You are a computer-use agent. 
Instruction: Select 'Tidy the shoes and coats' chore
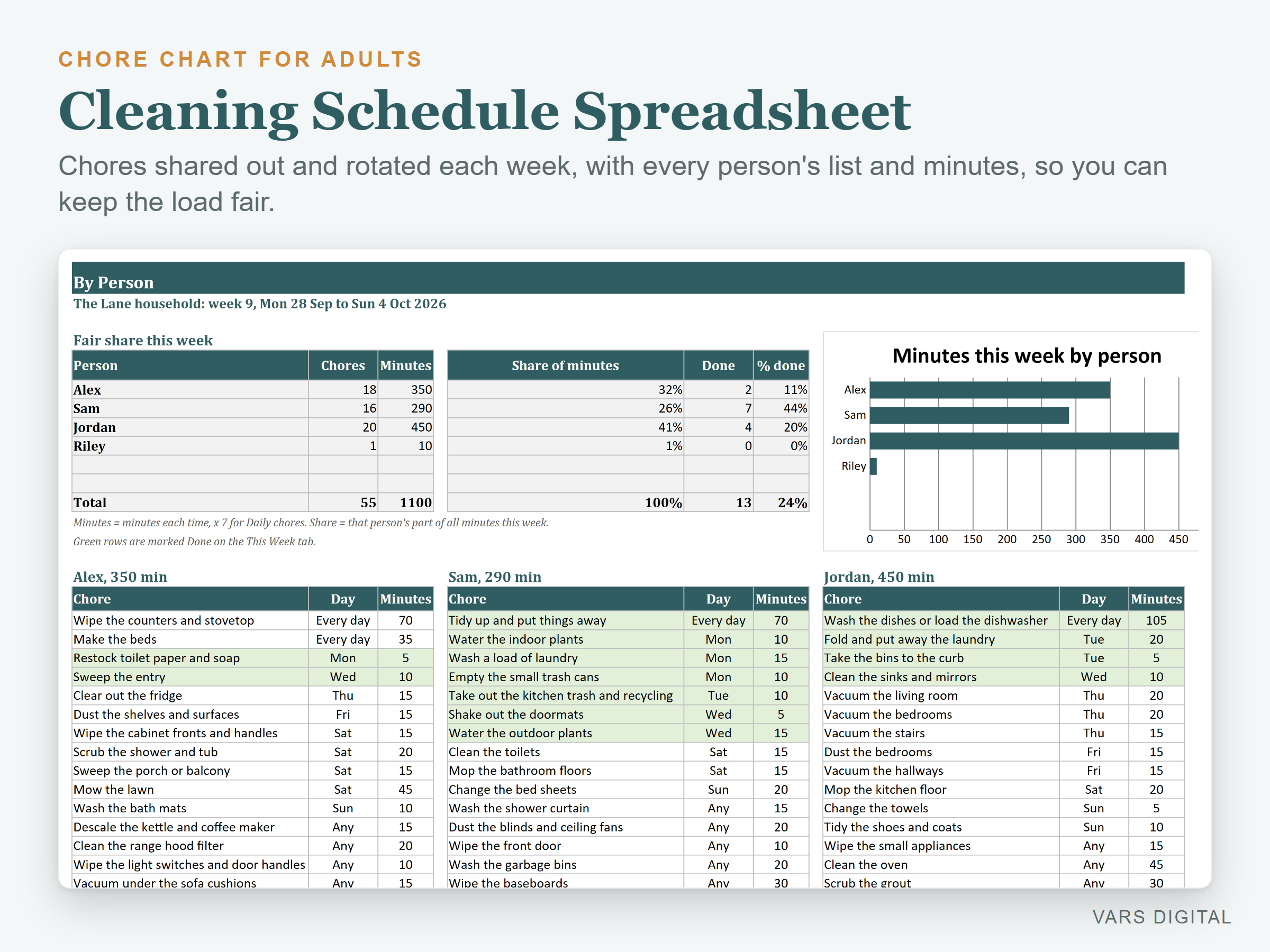941,827
